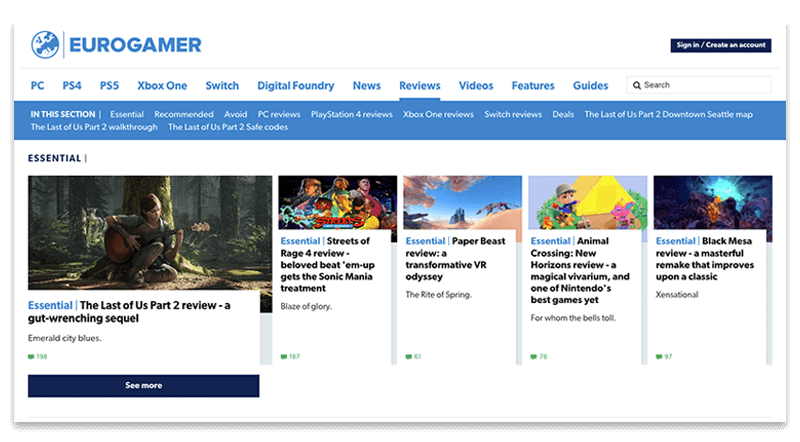Click the search magnifier icon

tap(637, 85)
